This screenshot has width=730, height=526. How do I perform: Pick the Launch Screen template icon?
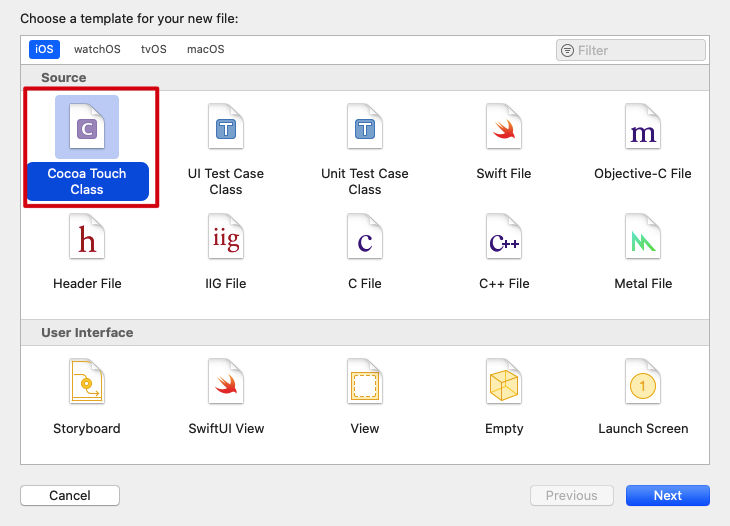tap(643, 382)
